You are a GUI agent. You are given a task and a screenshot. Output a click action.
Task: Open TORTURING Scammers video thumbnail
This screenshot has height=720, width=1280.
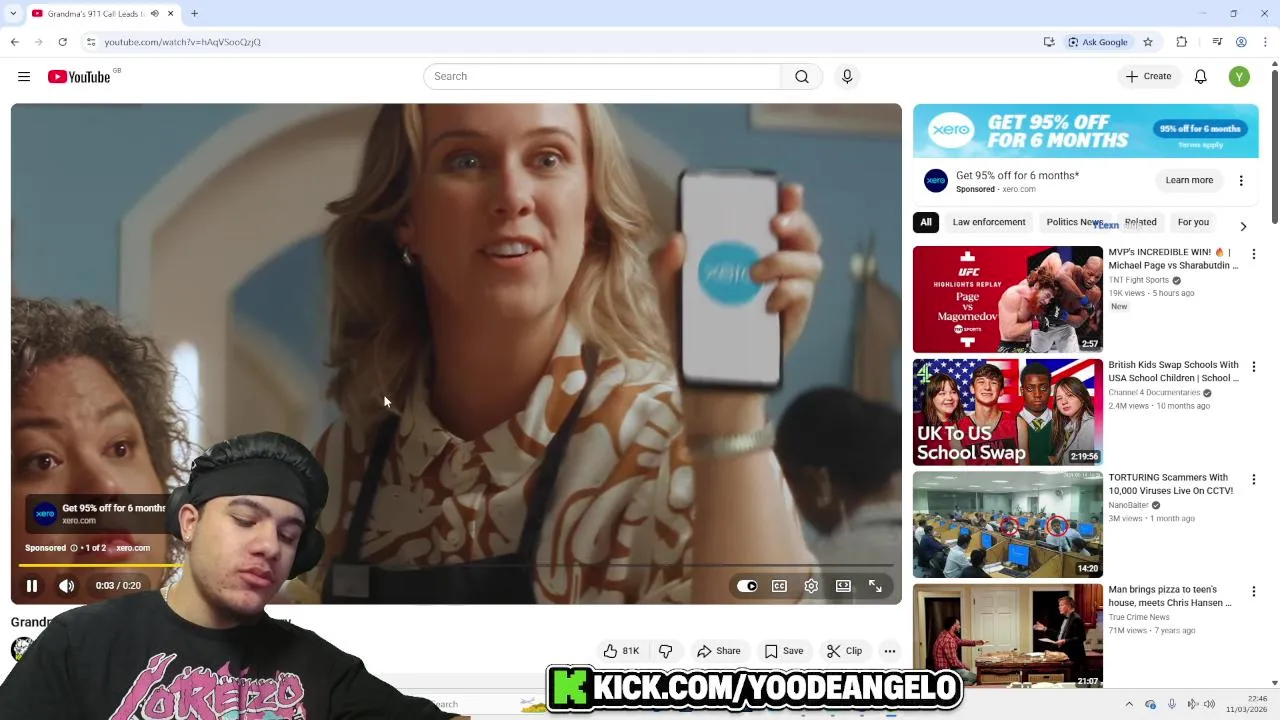[1008, 525]
